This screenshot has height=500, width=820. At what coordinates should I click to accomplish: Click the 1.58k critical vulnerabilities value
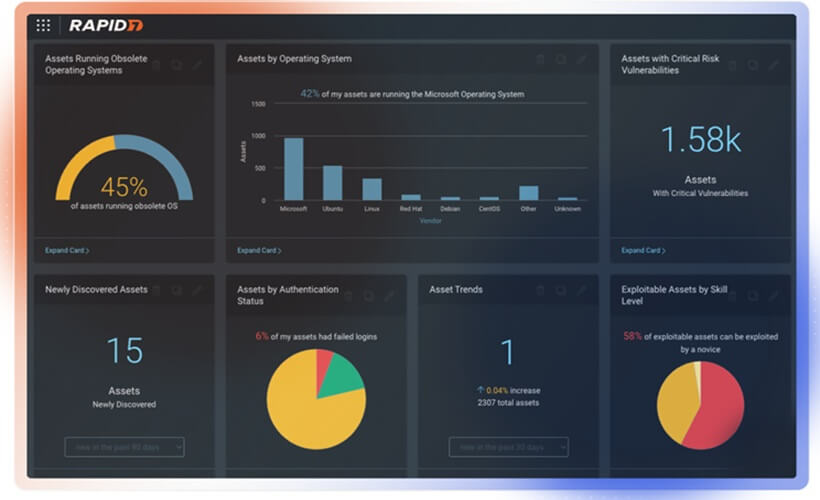(701, 140)
